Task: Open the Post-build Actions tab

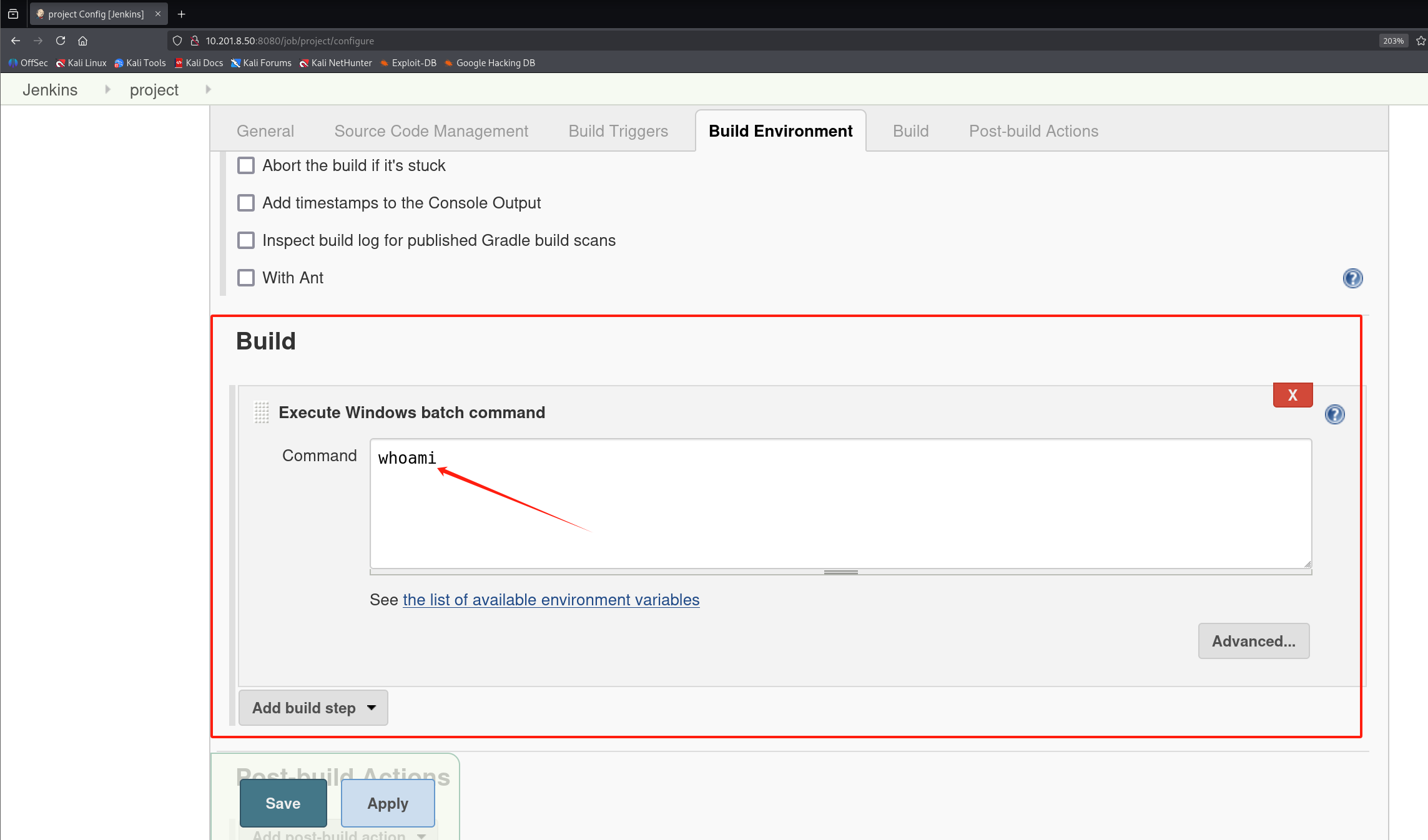Action: (x=1033, y=131)
